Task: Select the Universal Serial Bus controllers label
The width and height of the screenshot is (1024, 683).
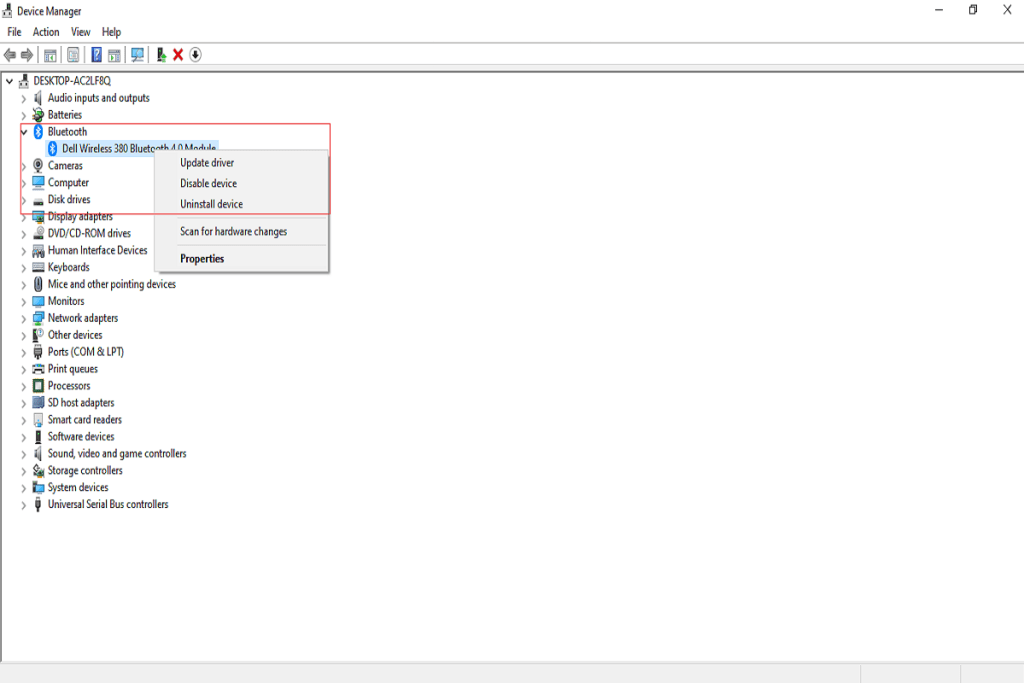Action: click(108, 504)
